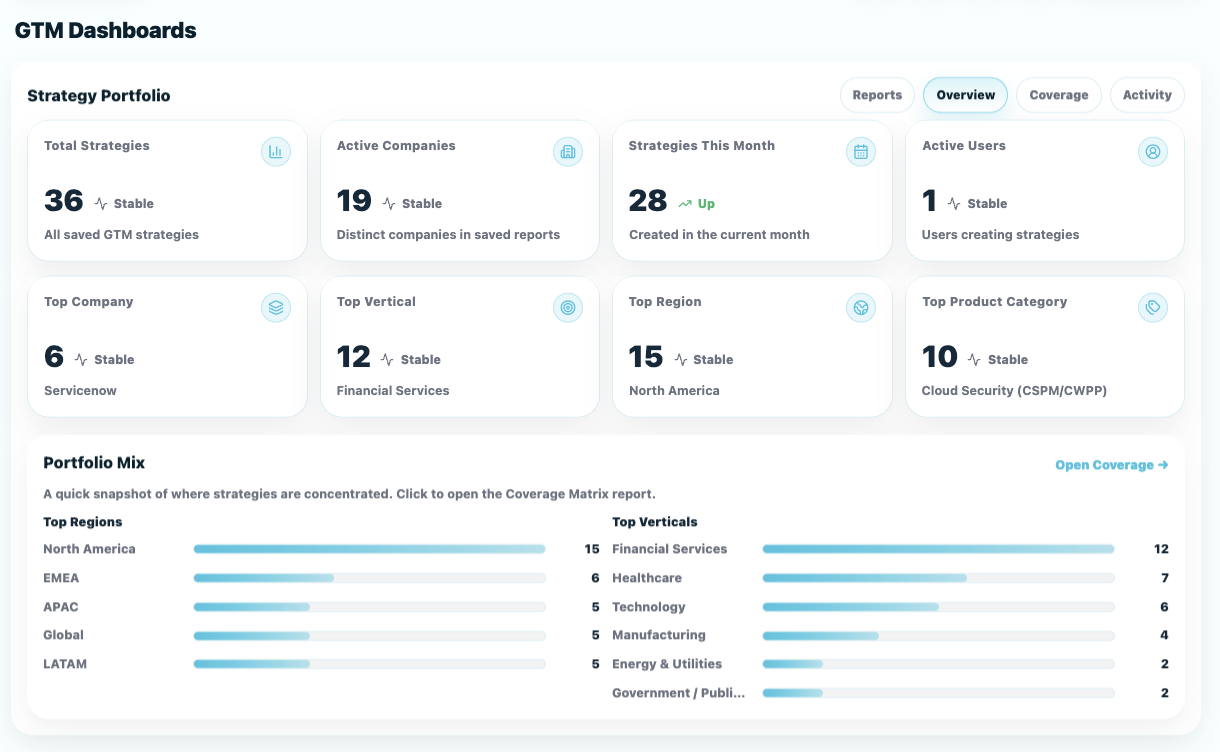
Task: Select the calendar icon on Strategies This Month
Action: pos(861,152)
